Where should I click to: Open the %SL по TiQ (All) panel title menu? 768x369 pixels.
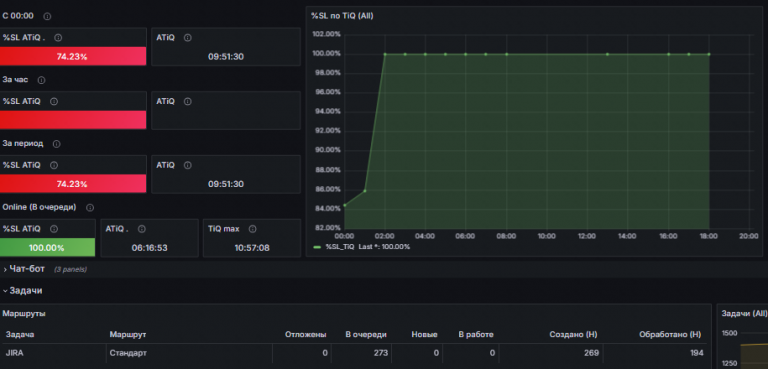(342, 16)
